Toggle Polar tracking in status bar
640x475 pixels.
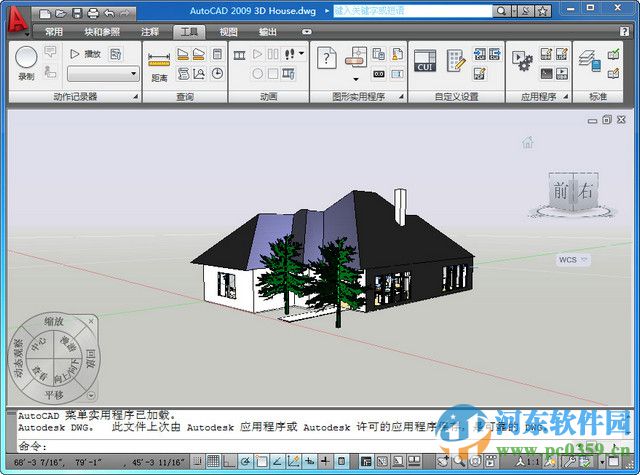(245, 462)
